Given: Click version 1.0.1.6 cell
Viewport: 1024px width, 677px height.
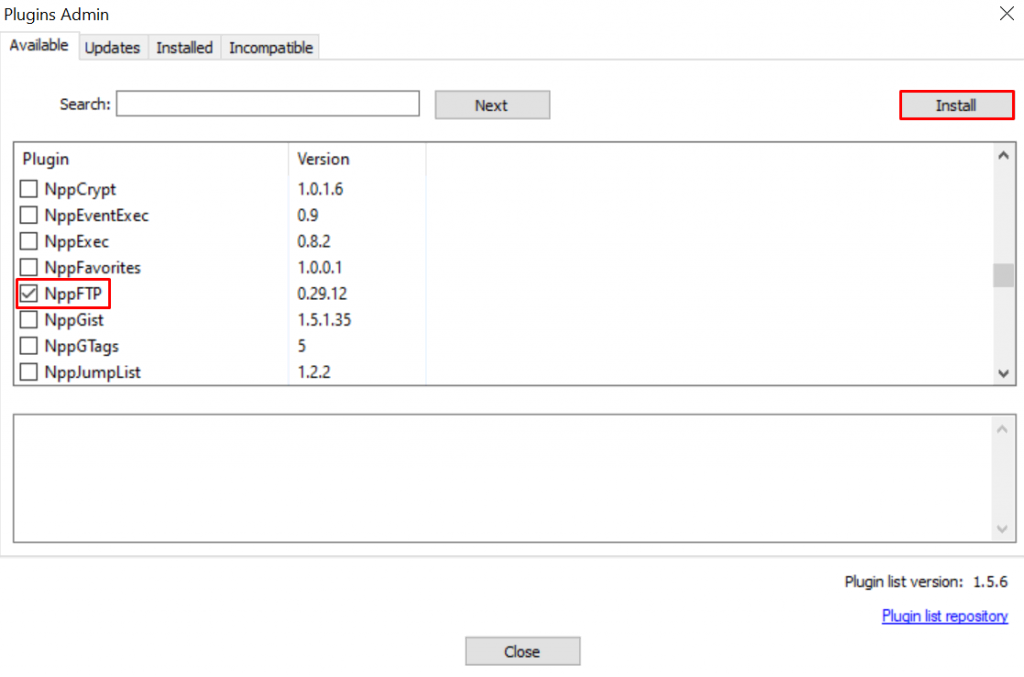Looking at the screenshot, I should pyautogui.click(x=320, y=189).
